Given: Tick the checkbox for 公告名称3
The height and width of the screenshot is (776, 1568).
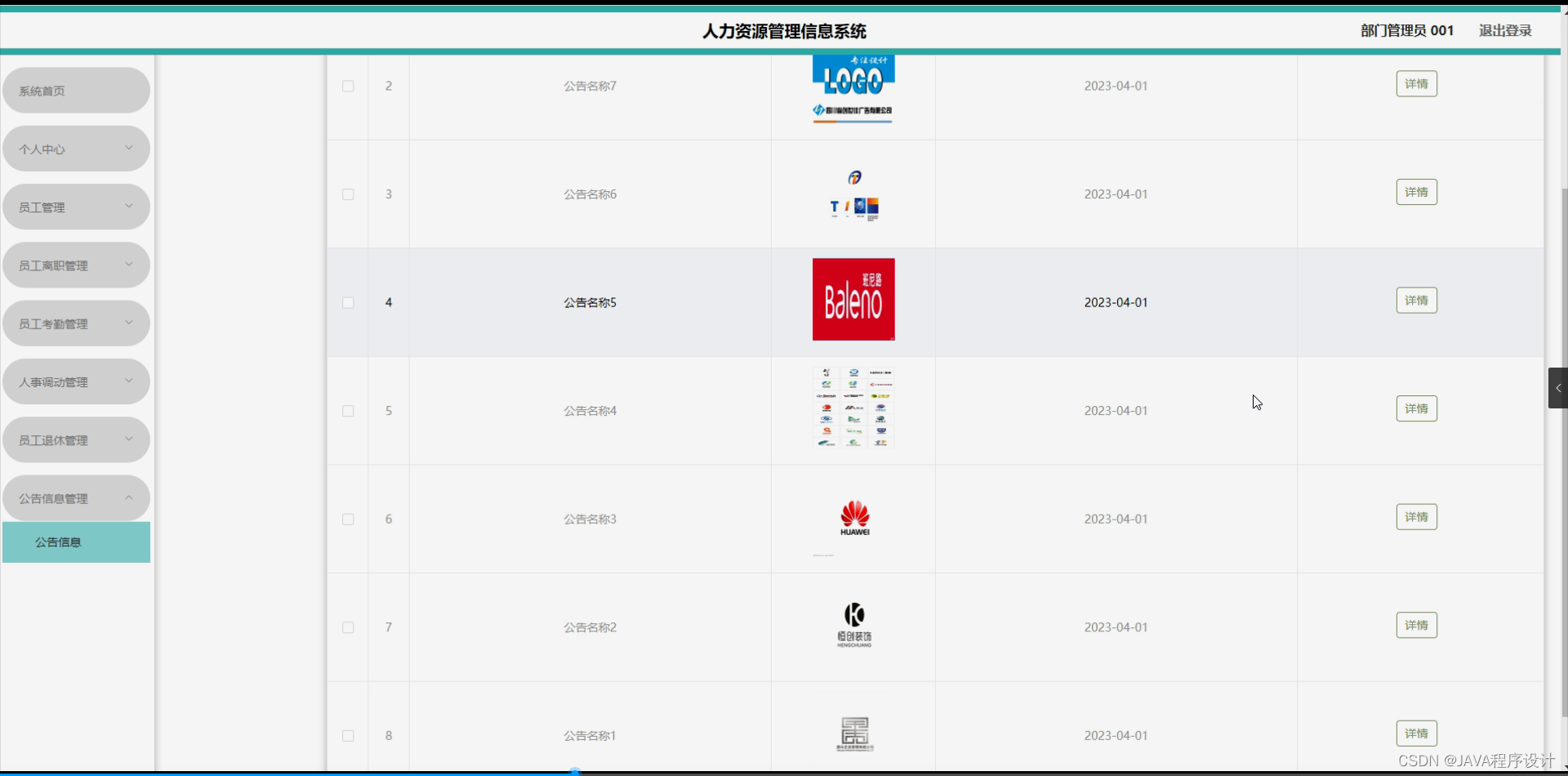Looking at the screenshot, I should pyautogui.click(x=348, y=519).
